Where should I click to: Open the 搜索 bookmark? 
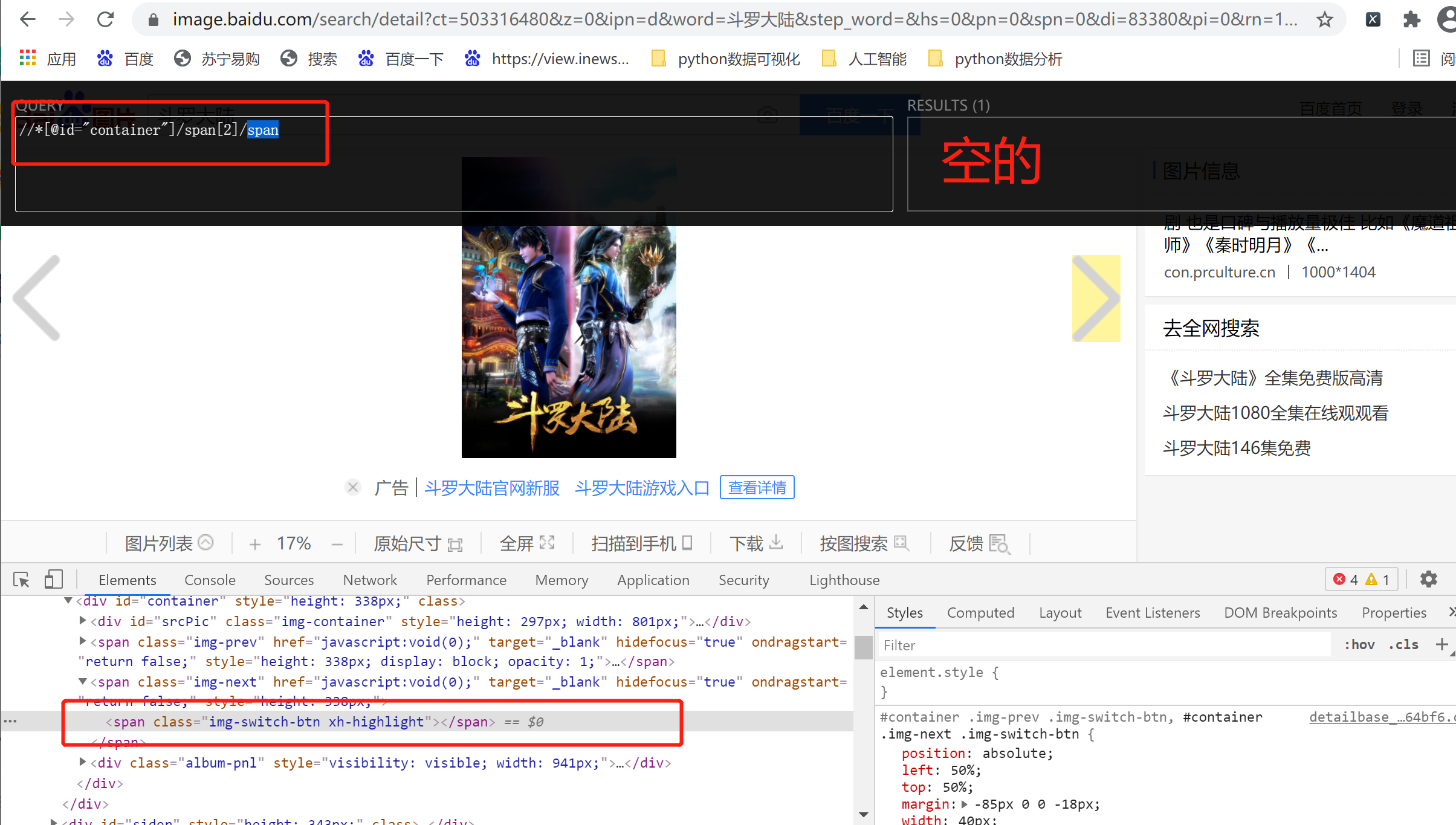pyautogui.click(x=308, y=59)
